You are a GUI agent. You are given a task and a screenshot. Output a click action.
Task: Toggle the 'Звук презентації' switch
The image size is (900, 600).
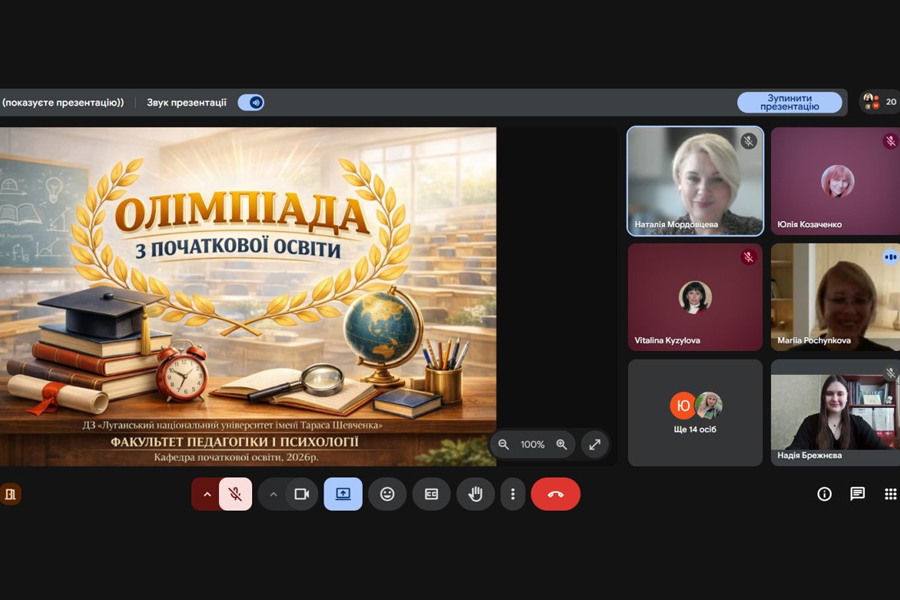[251, 102]
